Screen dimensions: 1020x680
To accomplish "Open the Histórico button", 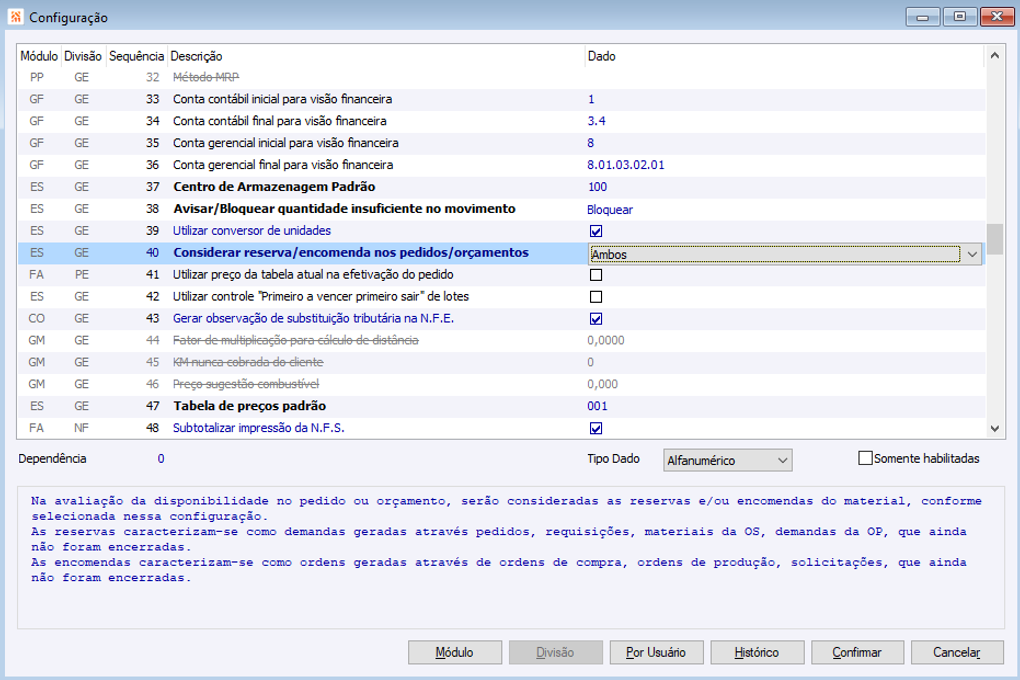I will click(757, 652).
